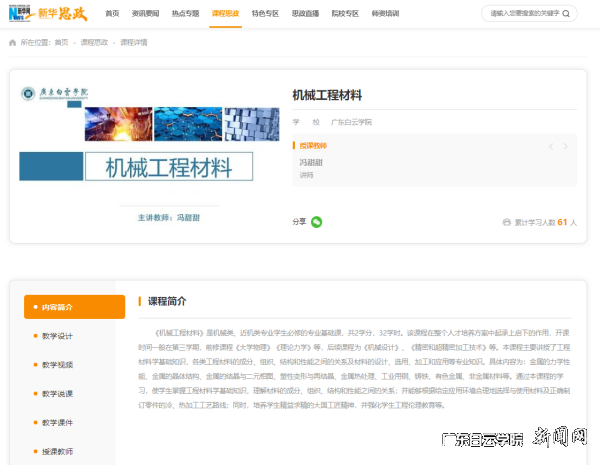The height and width of the screenshot is (465, 600).
Task: Switch to 教学设计 sidebar tab
Action: (x=58, y=336)
